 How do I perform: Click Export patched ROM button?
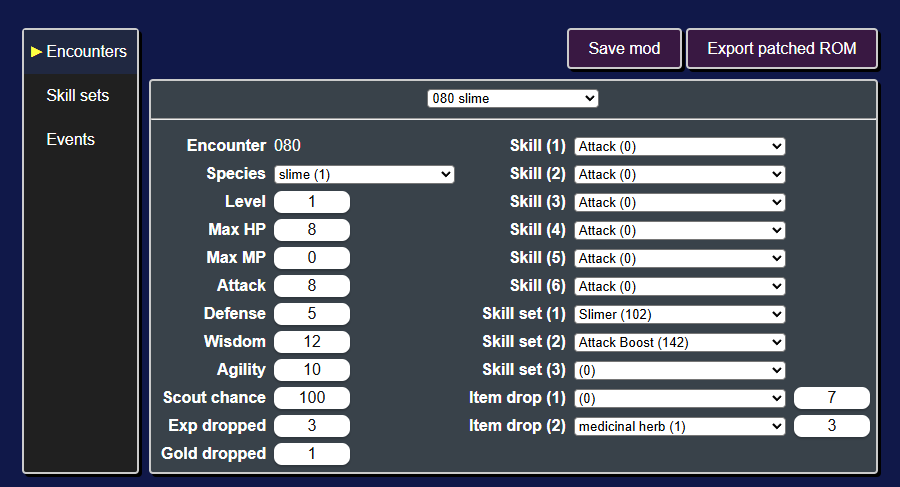point(782,49)
